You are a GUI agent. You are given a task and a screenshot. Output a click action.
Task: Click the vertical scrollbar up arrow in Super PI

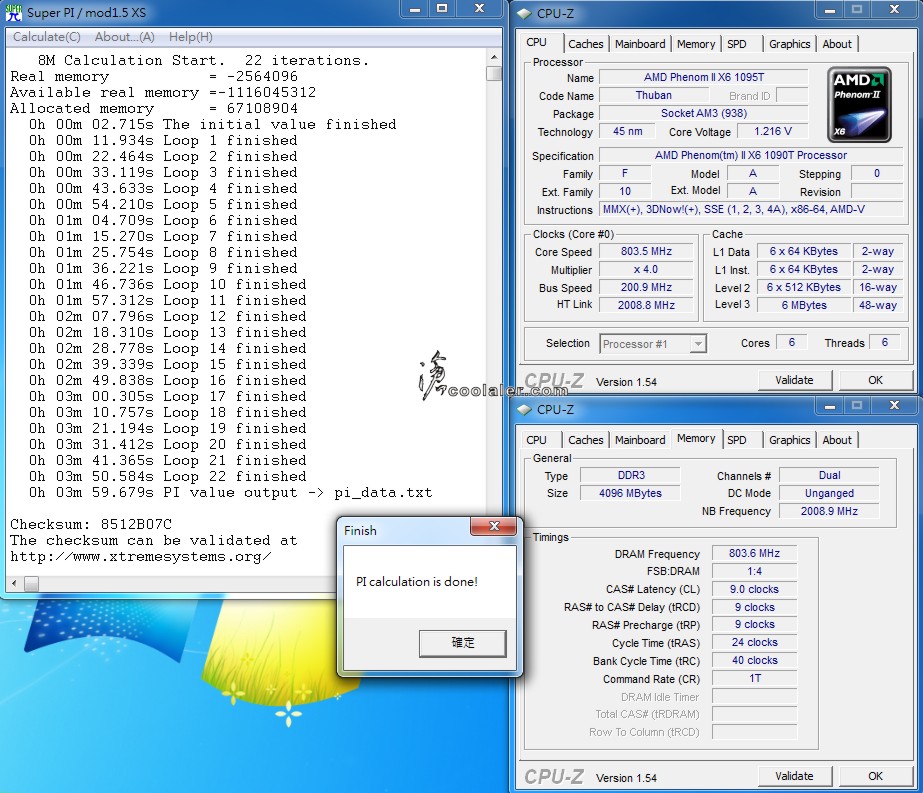tap(494, 57)
